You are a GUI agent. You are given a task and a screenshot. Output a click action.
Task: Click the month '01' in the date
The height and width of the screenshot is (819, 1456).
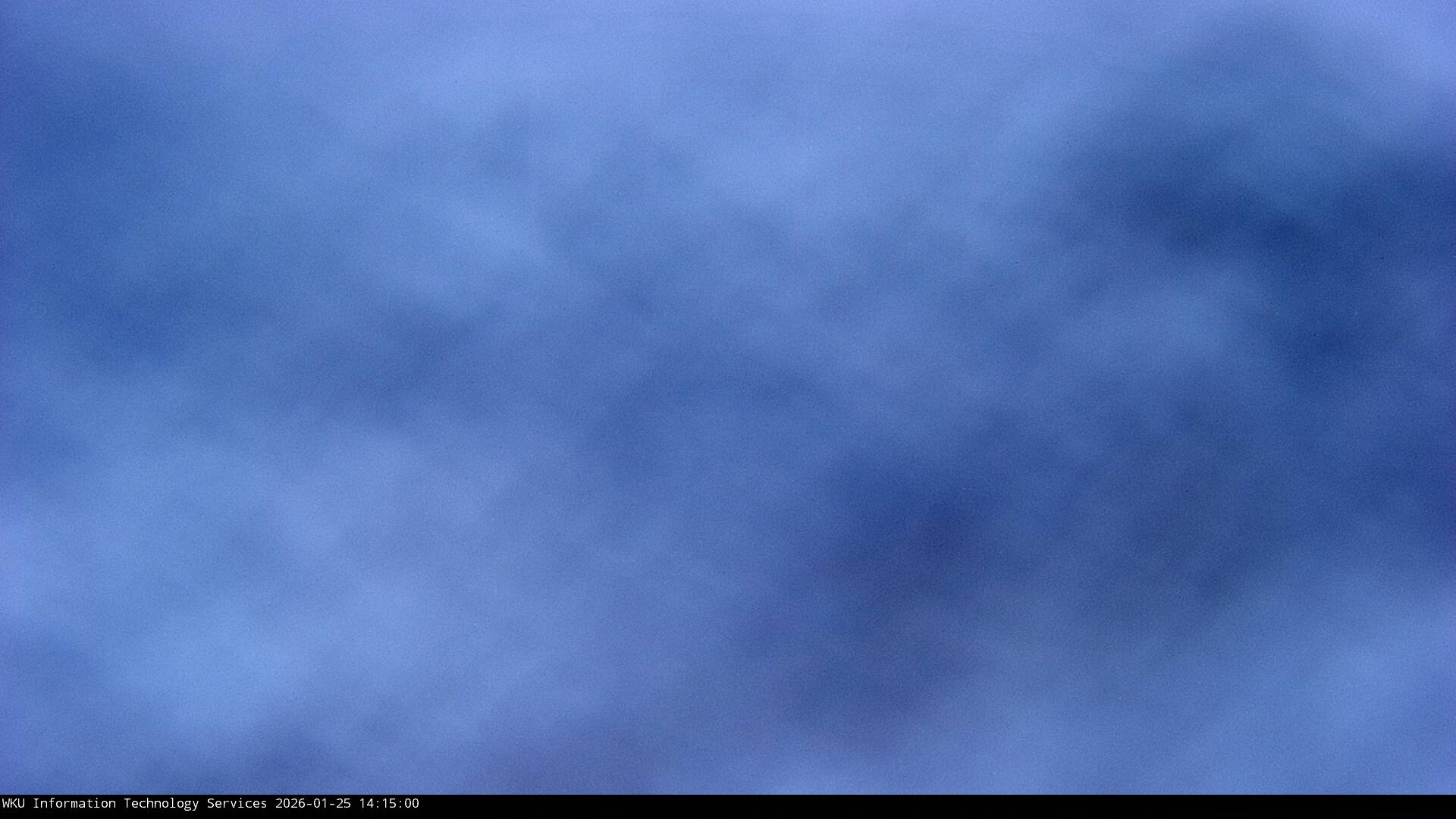[320, 804]
